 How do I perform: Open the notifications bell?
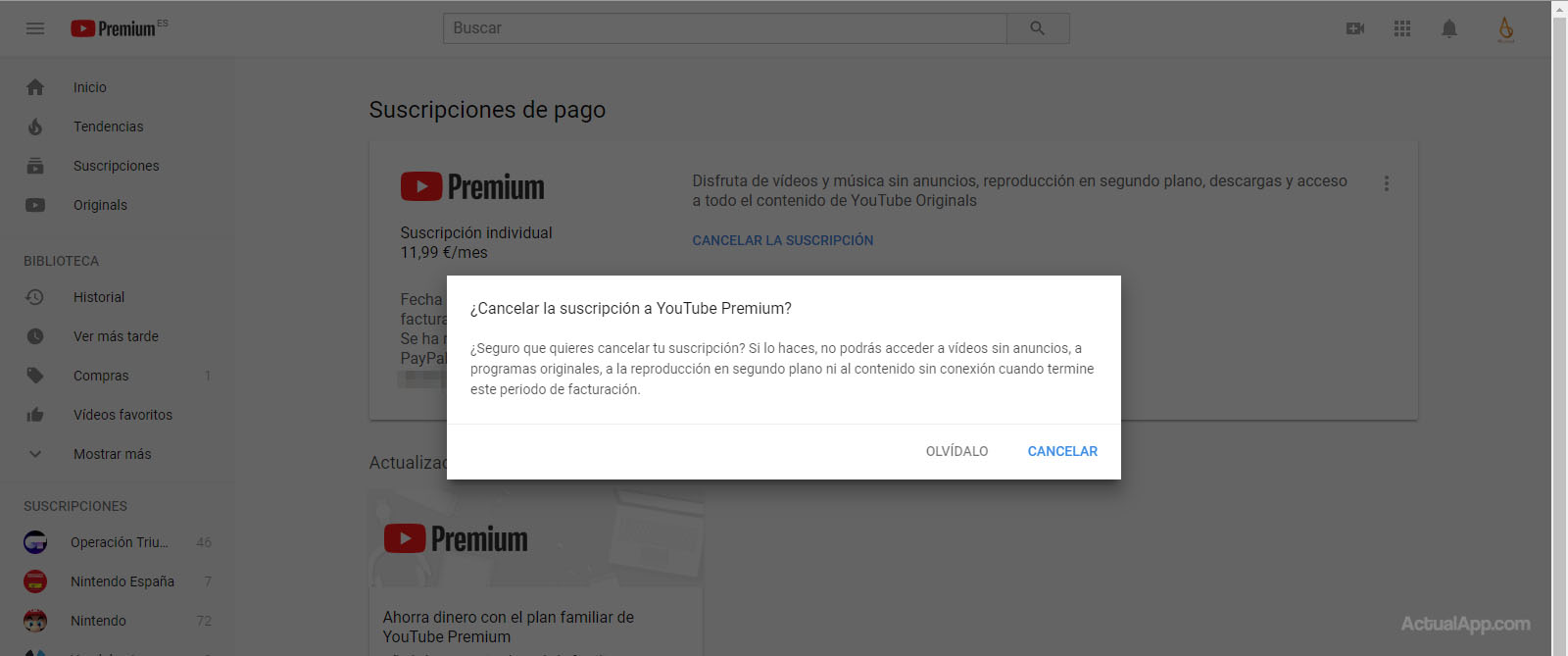tap(1449, 28)
